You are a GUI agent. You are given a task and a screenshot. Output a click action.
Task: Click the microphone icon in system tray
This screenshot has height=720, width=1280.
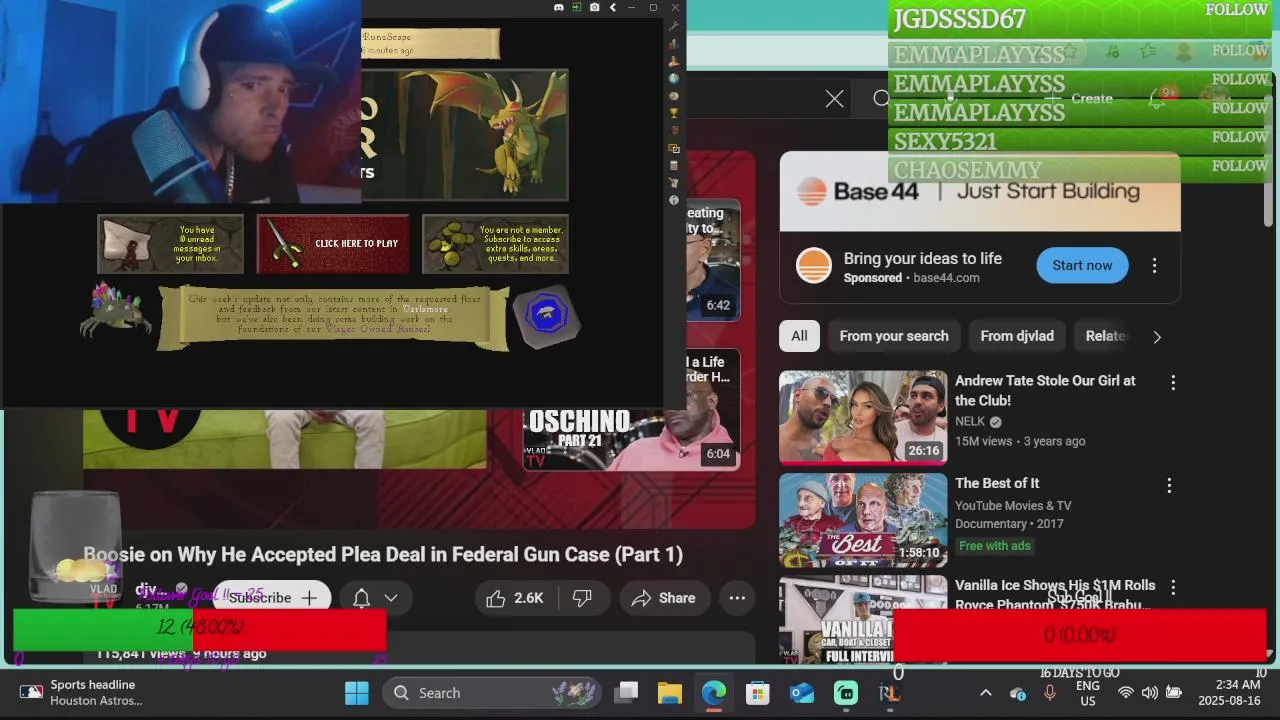coord(1050,693)
